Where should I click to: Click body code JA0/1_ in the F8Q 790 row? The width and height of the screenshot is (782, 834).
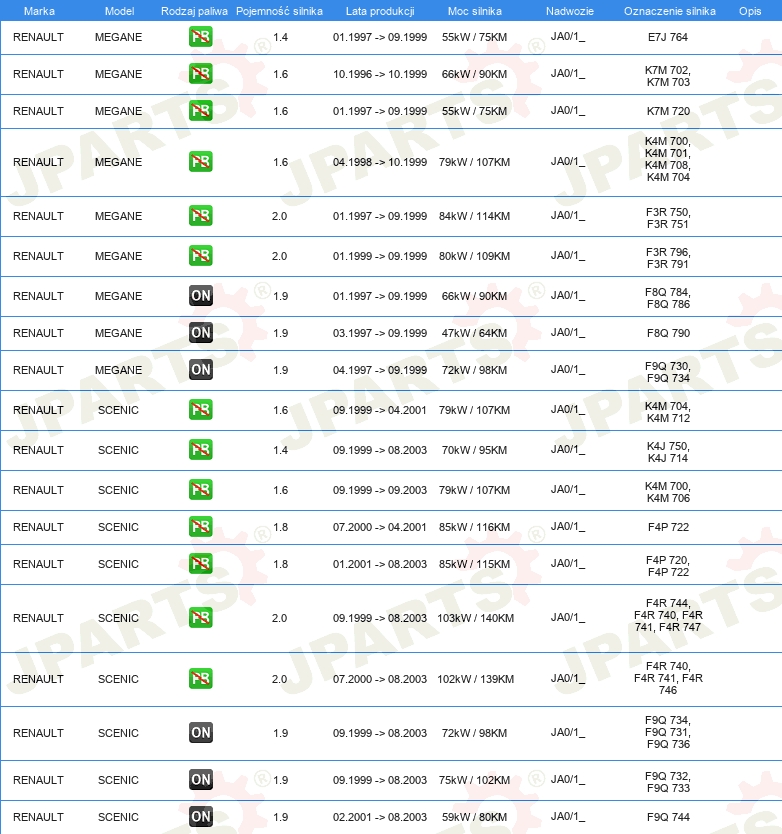click(568, 333)
